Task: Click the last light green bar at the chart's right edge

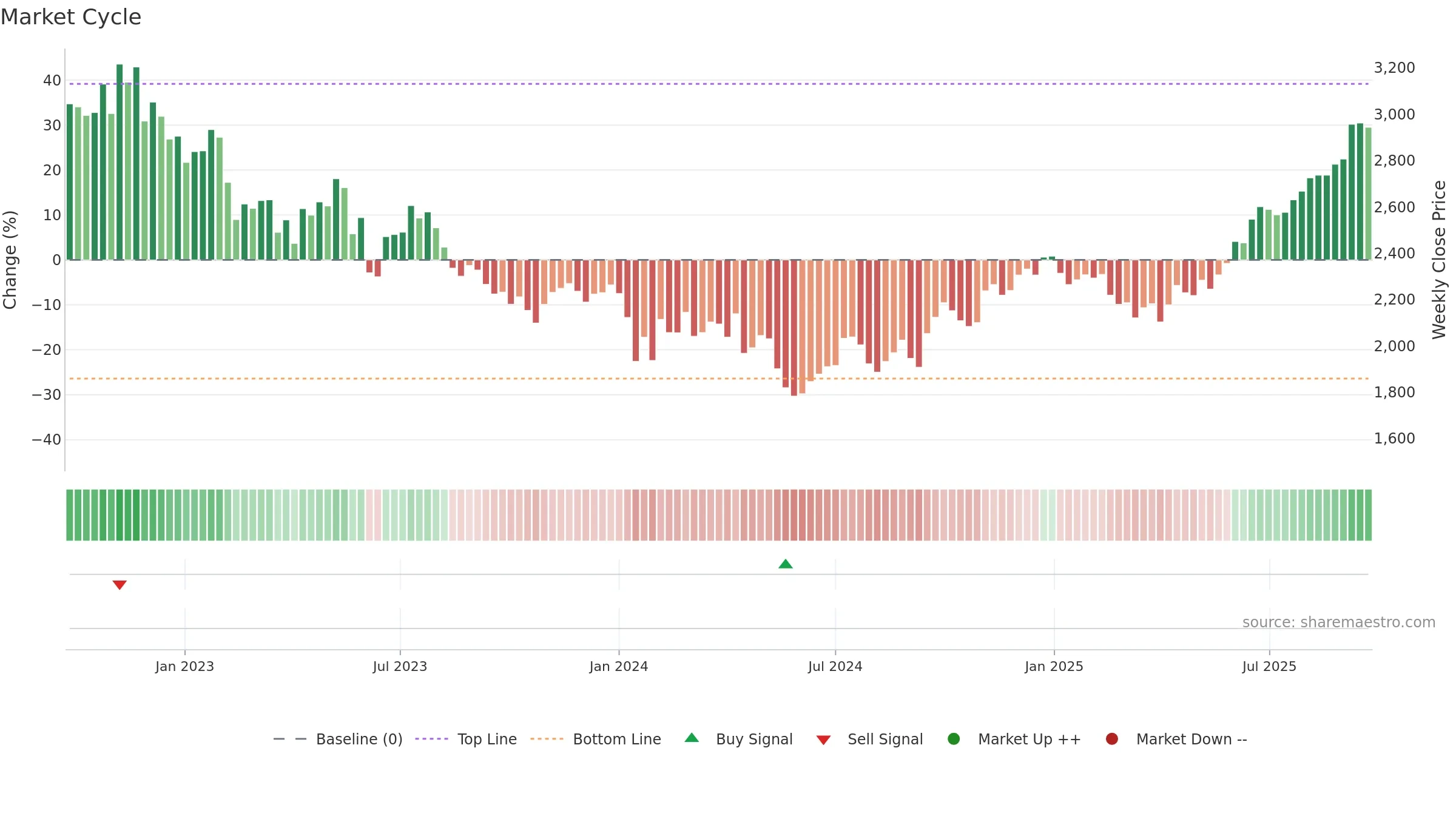Action: tap(1368, 194)
